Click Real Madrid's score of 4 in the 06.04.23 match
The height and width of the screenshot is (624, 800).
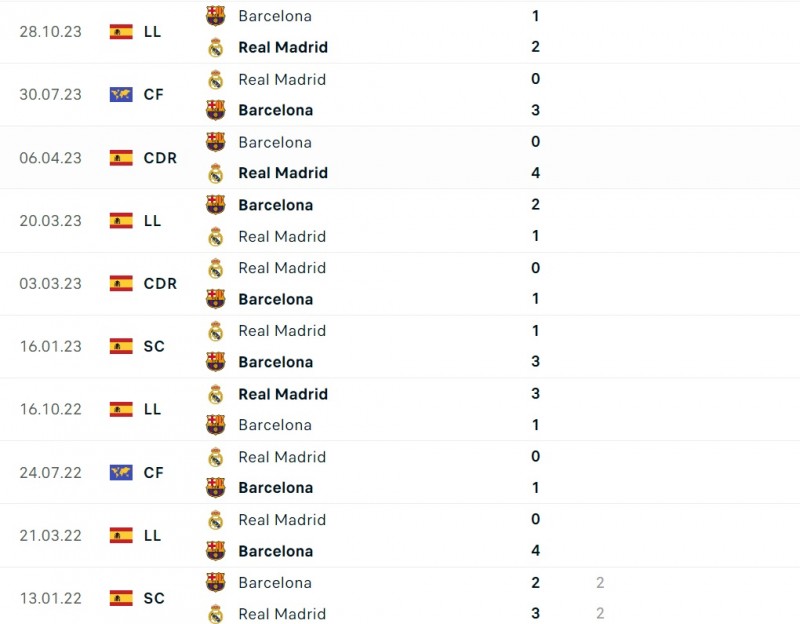536,173
